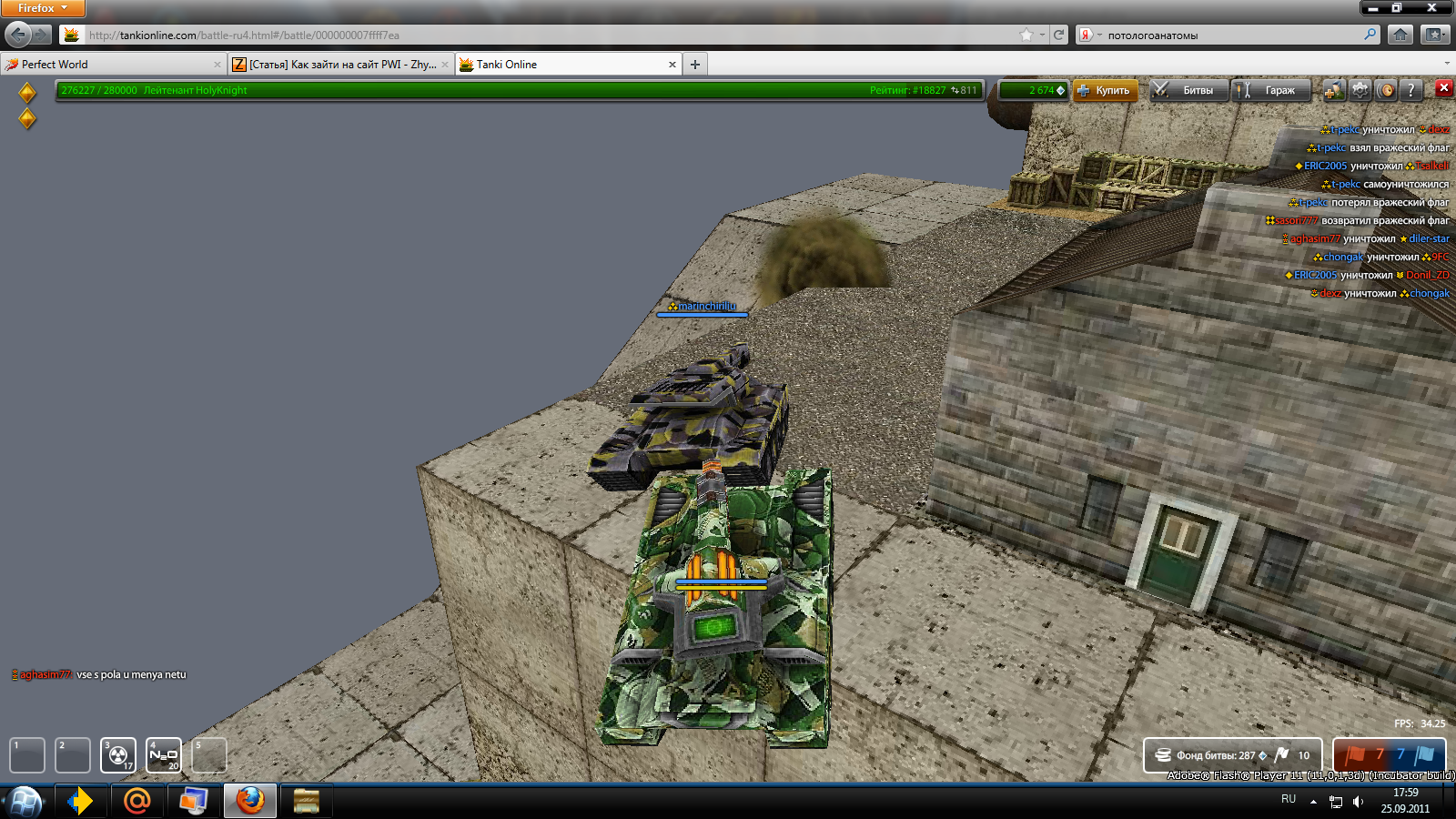1456x819 pixels.
Task: Close the Tanki Online tab
Action: (672, 65)
